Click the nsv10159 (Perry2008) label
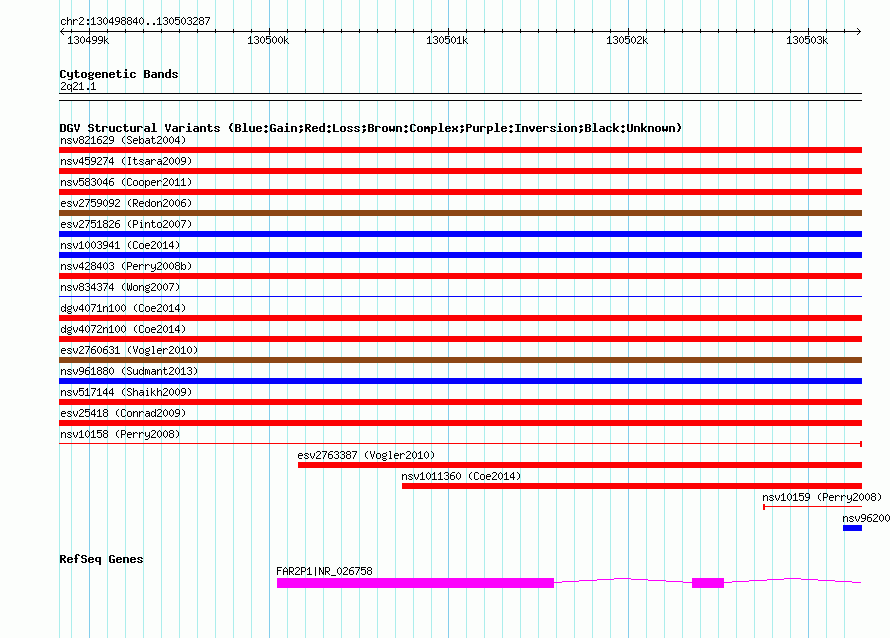The height and width of the screenshot is (638, 890). [x=822, y=497]
